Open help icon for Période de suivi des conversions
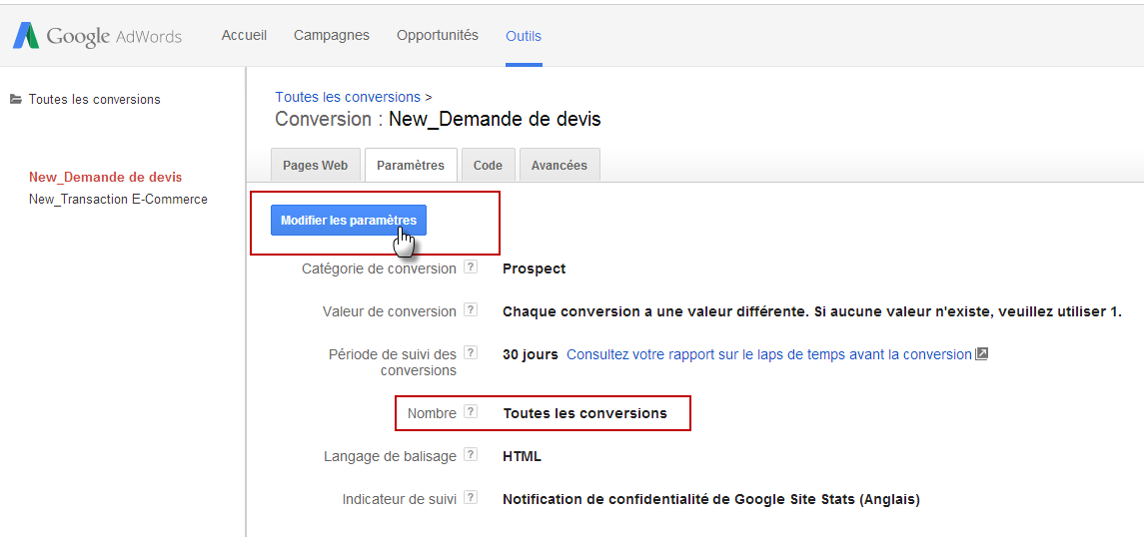 471,353
